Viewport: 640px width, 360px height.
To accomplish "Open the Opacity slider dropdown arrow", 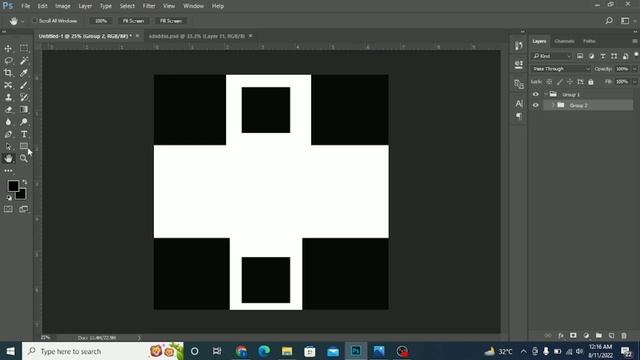I will (634, 69).
